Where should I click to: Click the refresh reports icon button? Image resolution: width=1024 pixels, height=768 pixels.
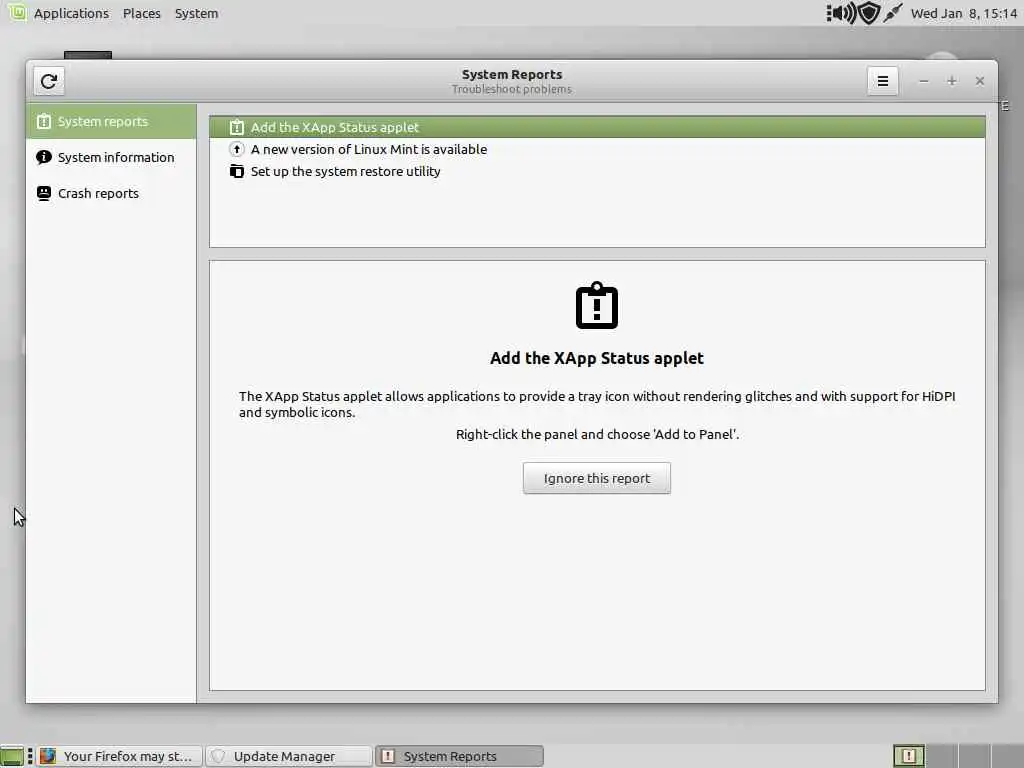click(49, 82)
